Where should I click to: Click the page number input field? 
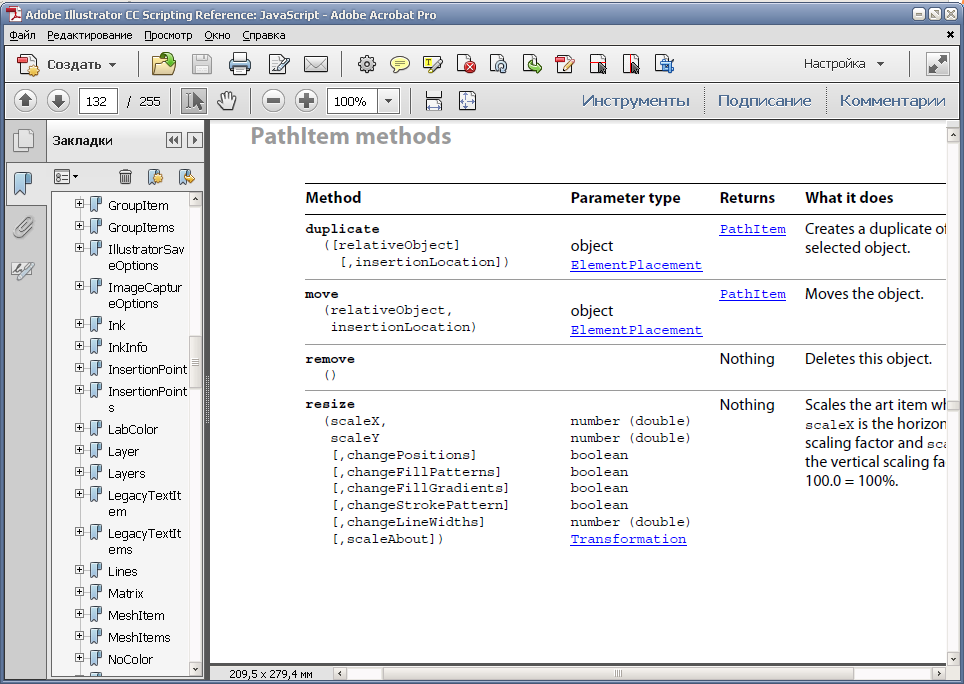98,101
